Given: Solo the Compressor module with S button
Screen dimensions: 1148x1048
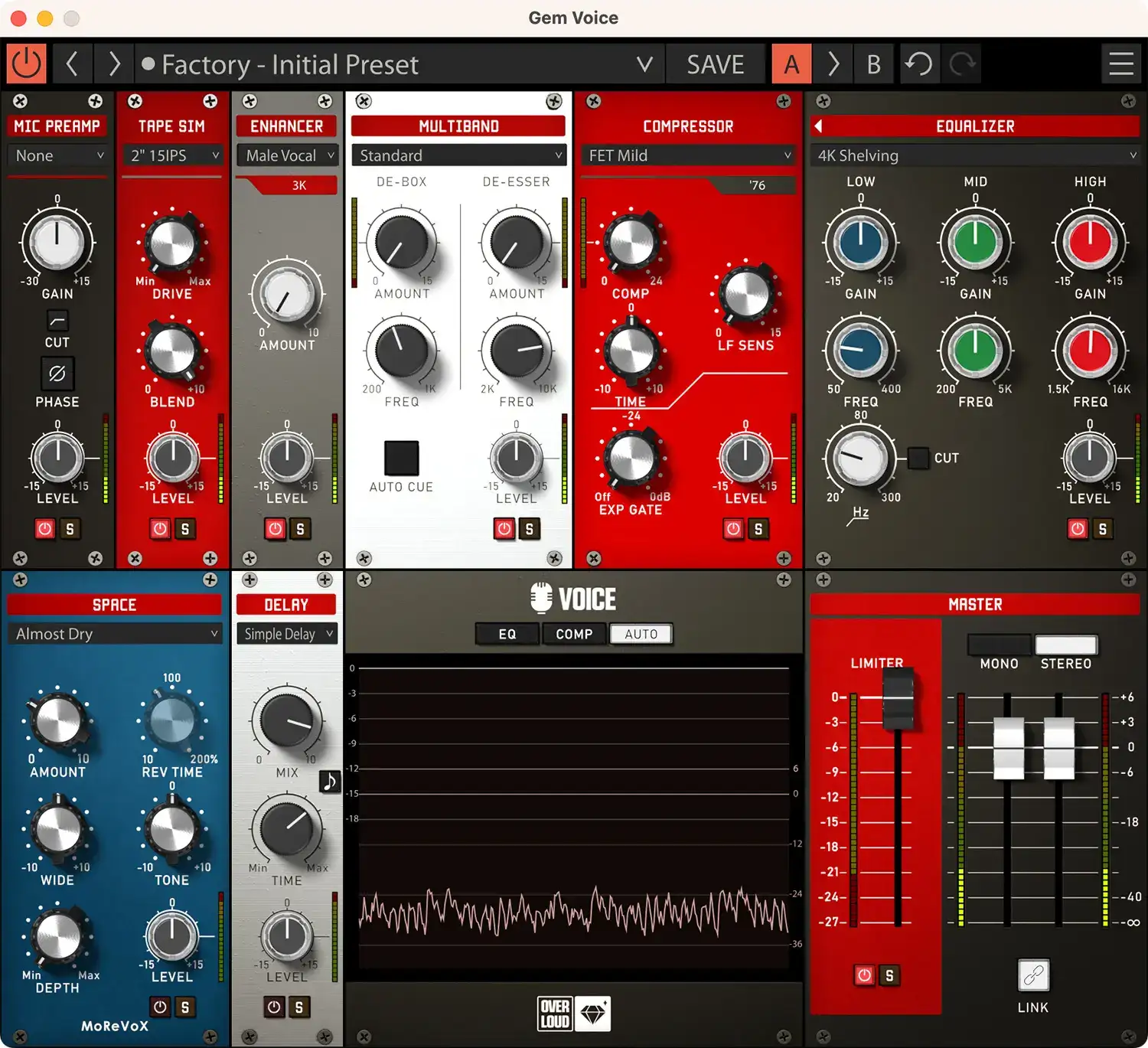Looking at the screenshot, I should coord(758,529).
